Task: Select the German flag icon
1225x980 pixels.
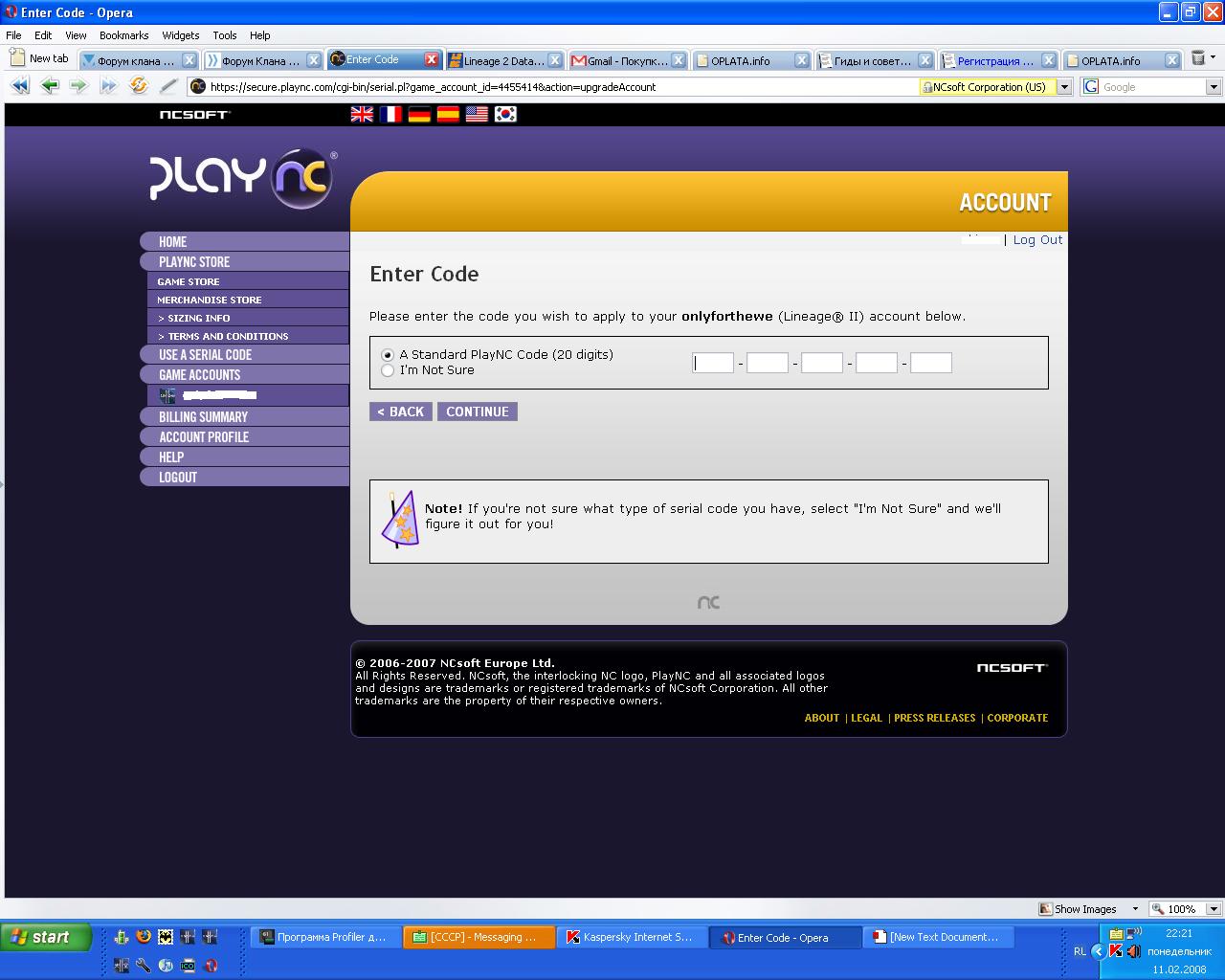Action: tap(419, 114)
